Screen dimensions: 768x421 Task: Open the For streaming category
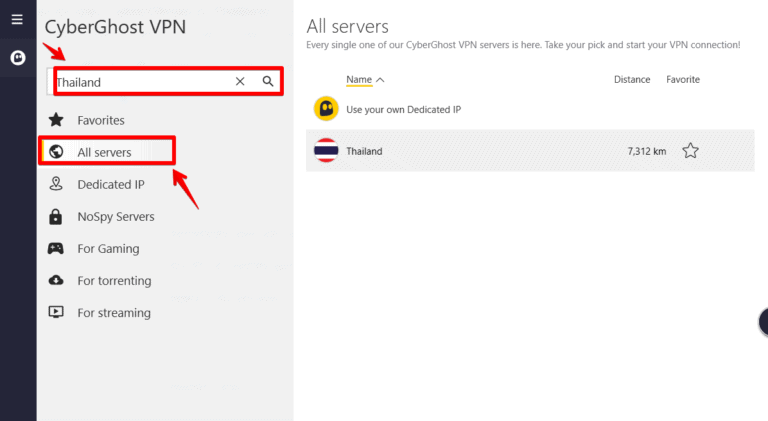[113, 312]
